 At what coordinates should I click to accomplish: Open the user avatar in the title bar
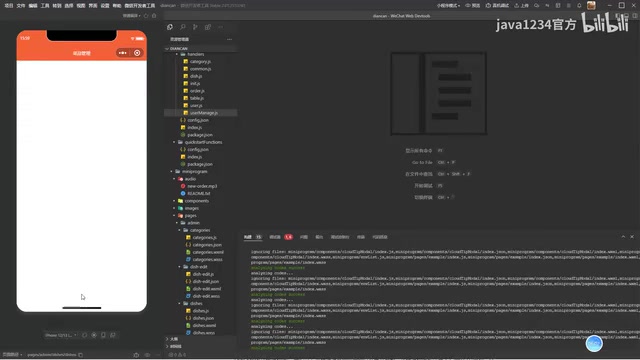tap(591, 5)
